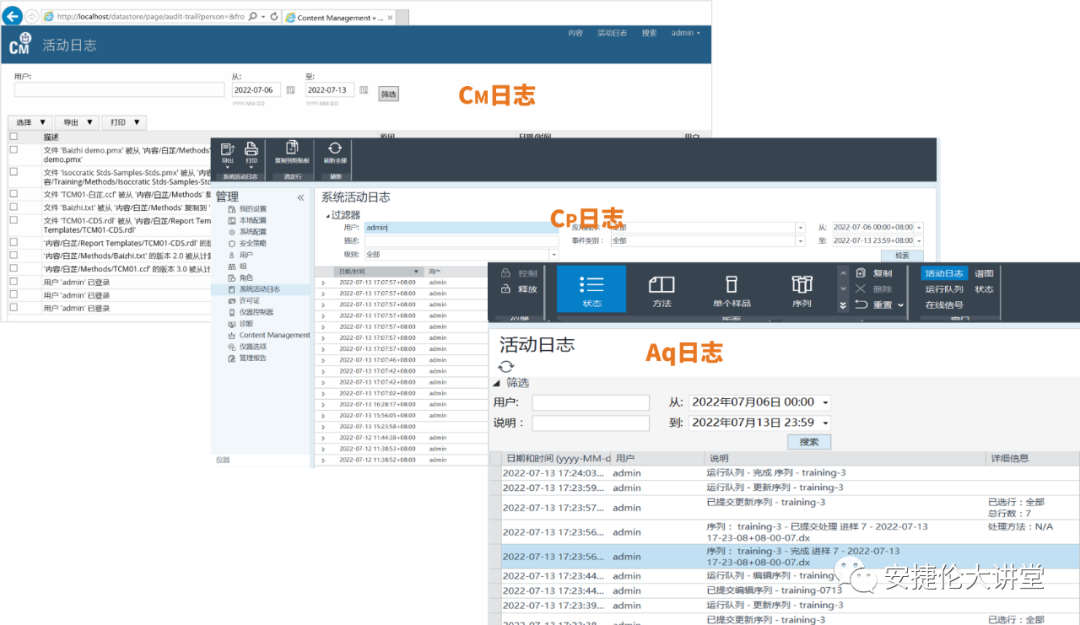Collapse the 筛选 filter section in the Aq log
This screenshot has width=1080, height=625.
click(497, 383)
